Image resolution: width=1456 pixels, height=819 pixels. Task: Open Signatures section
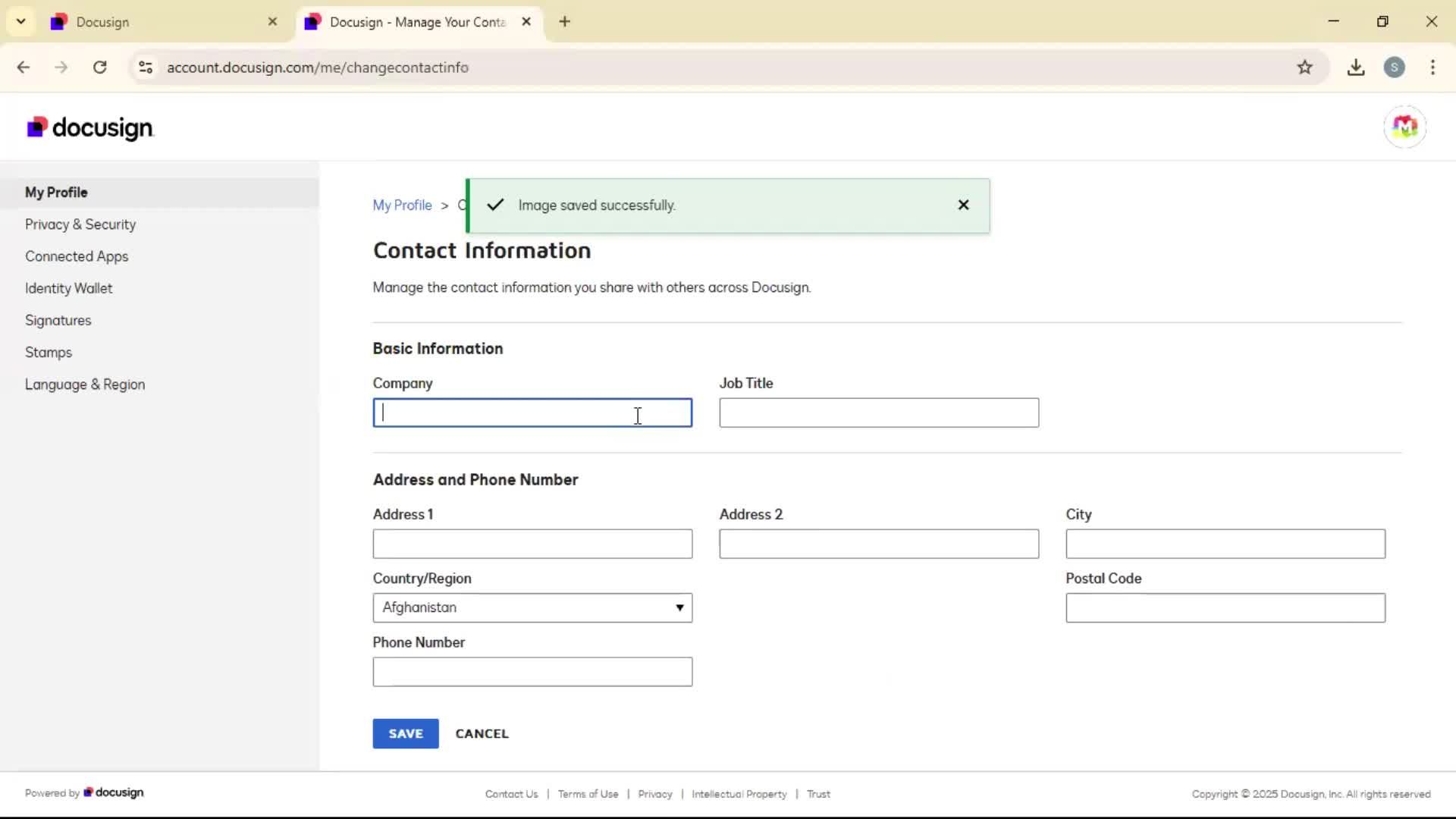(58, 320)
